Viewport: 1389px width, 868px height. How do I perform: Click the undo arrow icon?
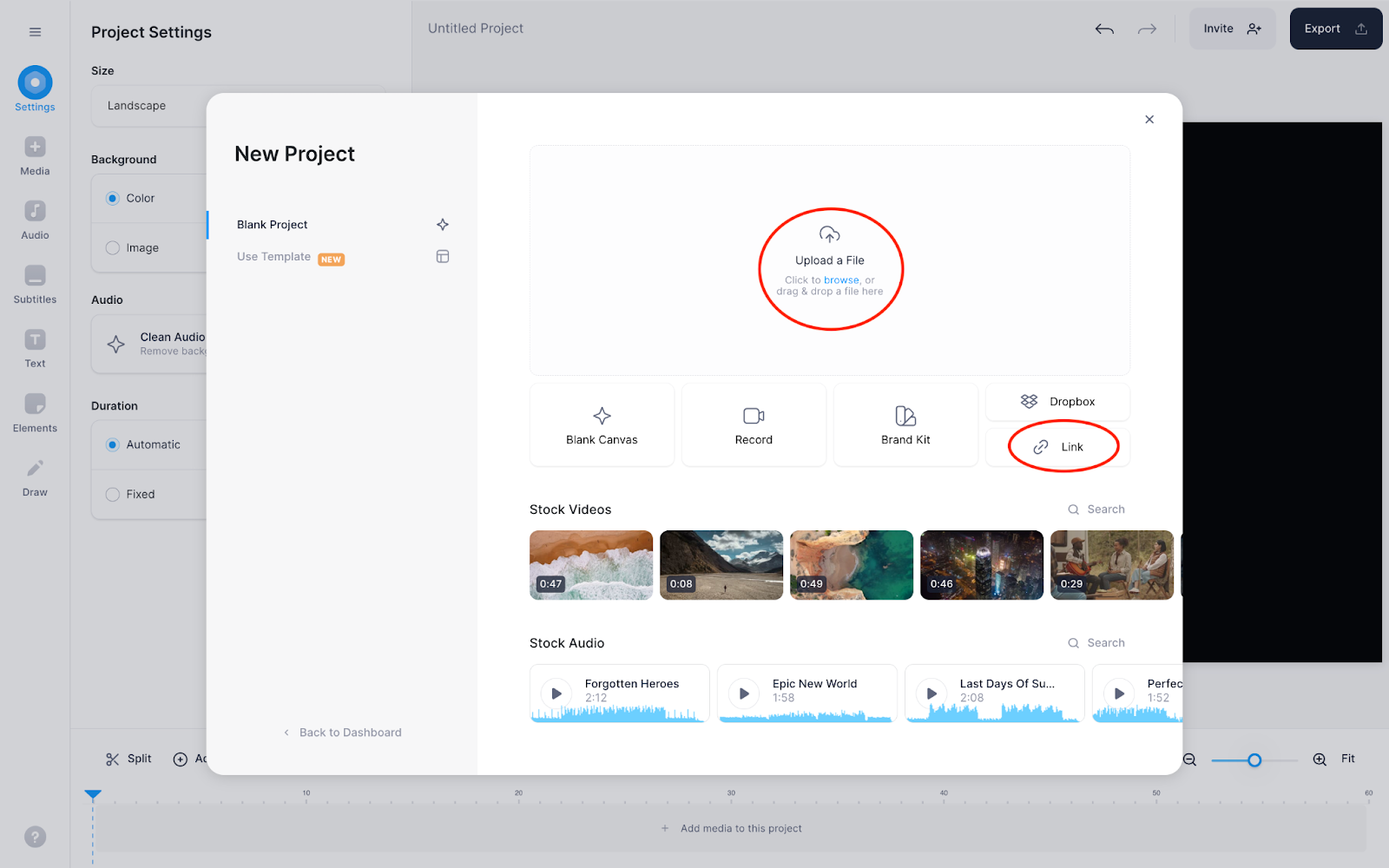pyautogui.click(x=1104, y=29)
